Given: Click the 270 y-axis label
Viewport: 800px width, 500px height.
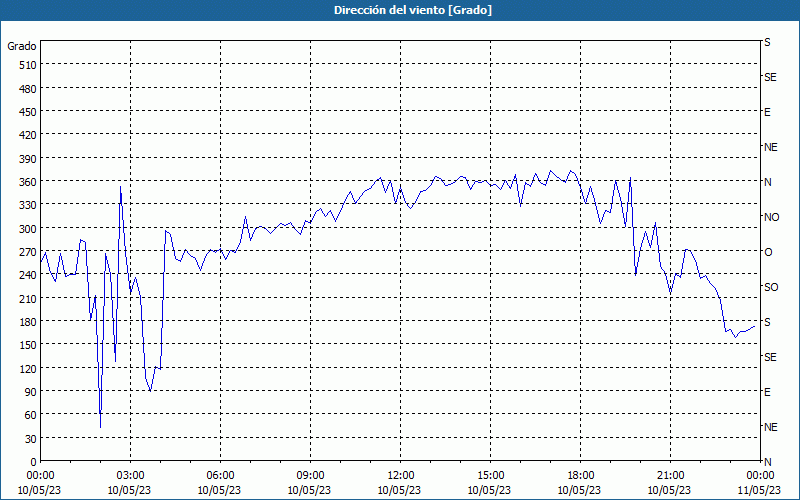Looking at the screenshot, I should [28, 252].
